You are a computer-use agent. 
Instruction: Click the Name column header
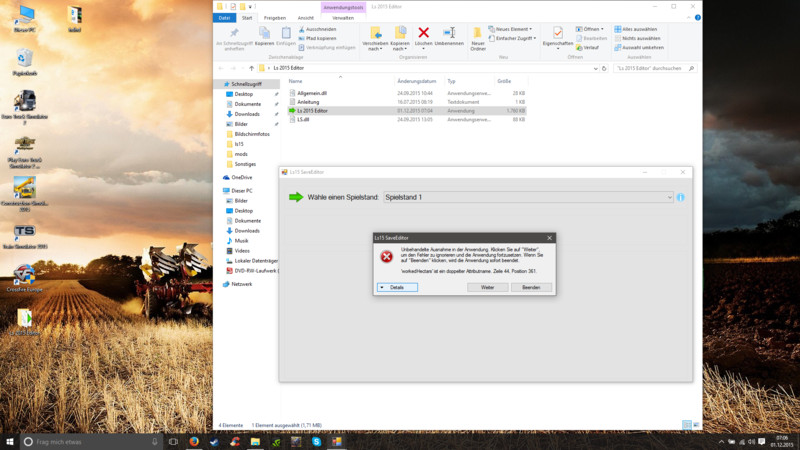pos(296,80)
